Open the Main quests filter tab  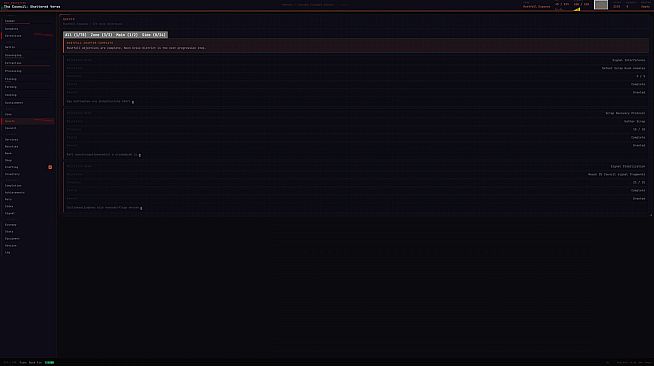point(127,35)
